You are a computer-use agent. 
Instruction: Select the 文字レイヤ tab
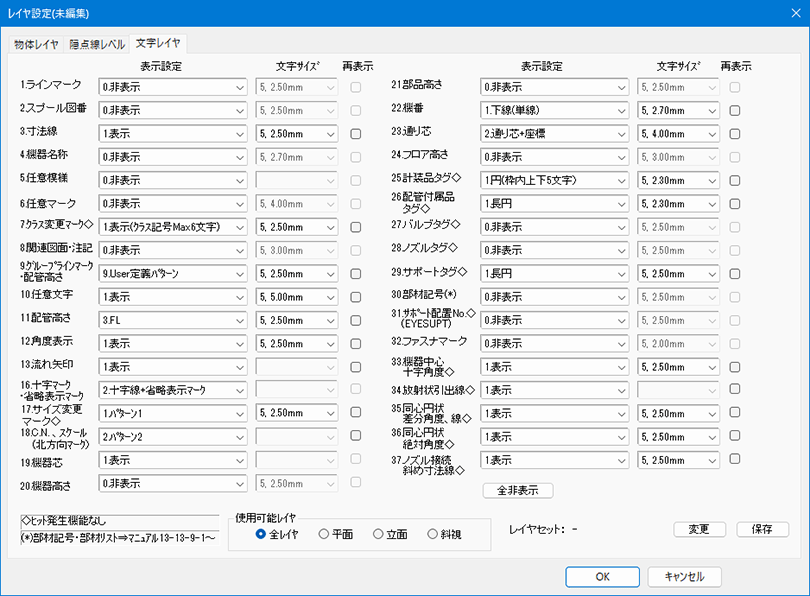[158, 43]
